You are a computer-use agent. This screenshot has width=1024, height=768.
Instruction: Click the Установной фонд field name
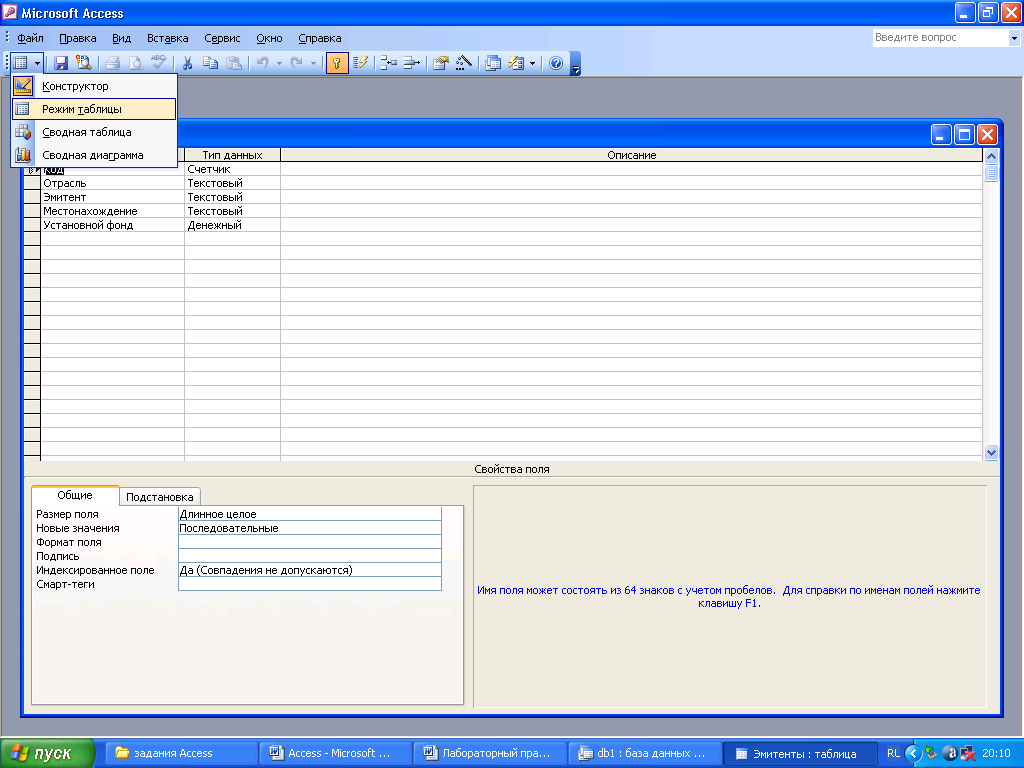[x=112, y=225]
